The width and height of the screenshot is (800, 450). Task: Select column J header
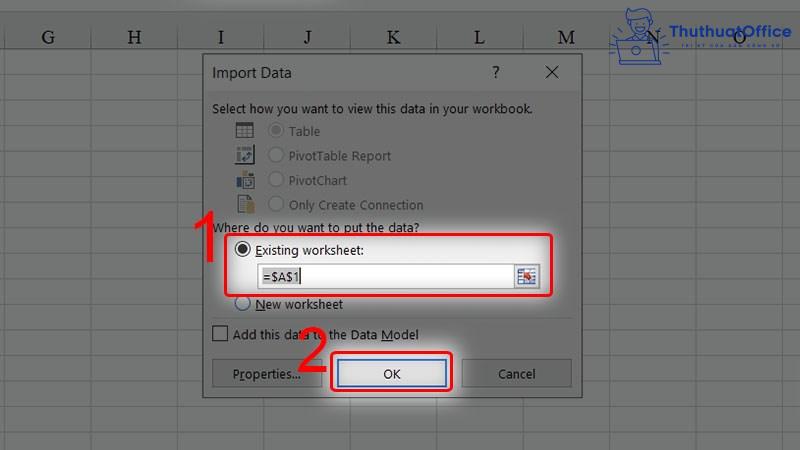(307, 37)
